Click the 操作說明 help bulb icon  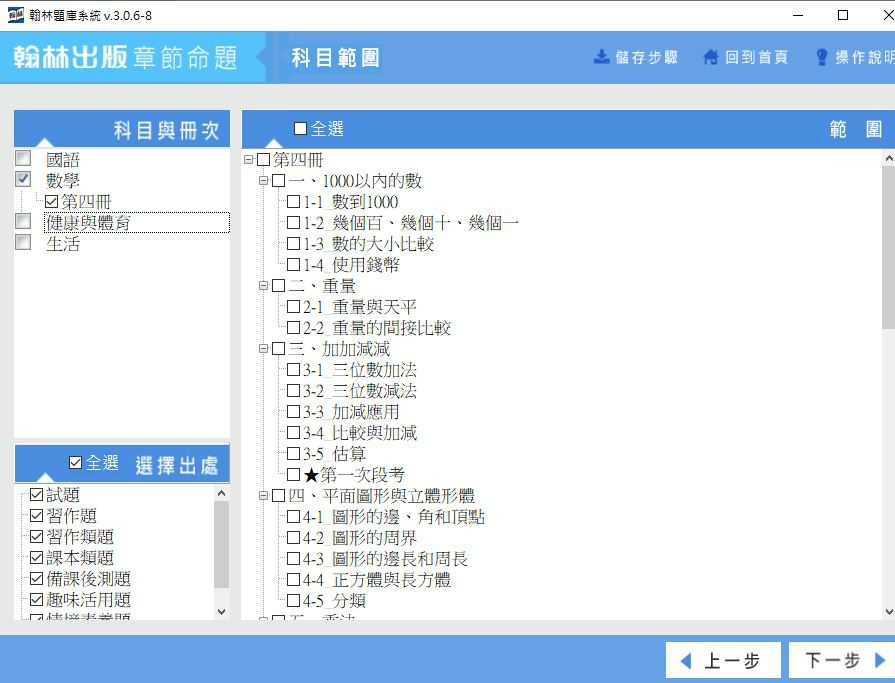pos(822,56)
